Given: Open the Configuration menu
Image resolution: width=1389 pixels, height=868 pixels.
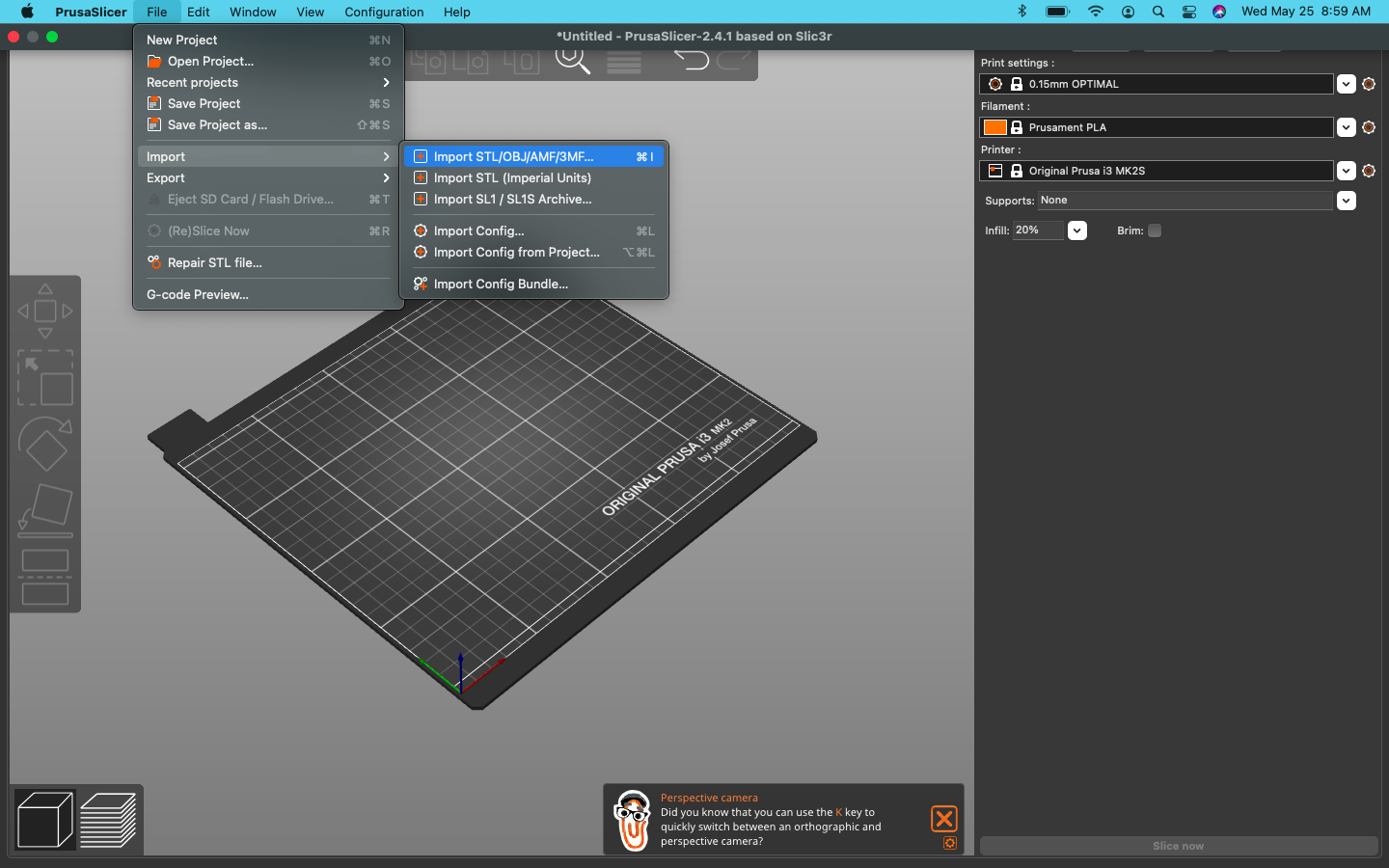Looking at the screenshot, I should (x=384, y=12).
